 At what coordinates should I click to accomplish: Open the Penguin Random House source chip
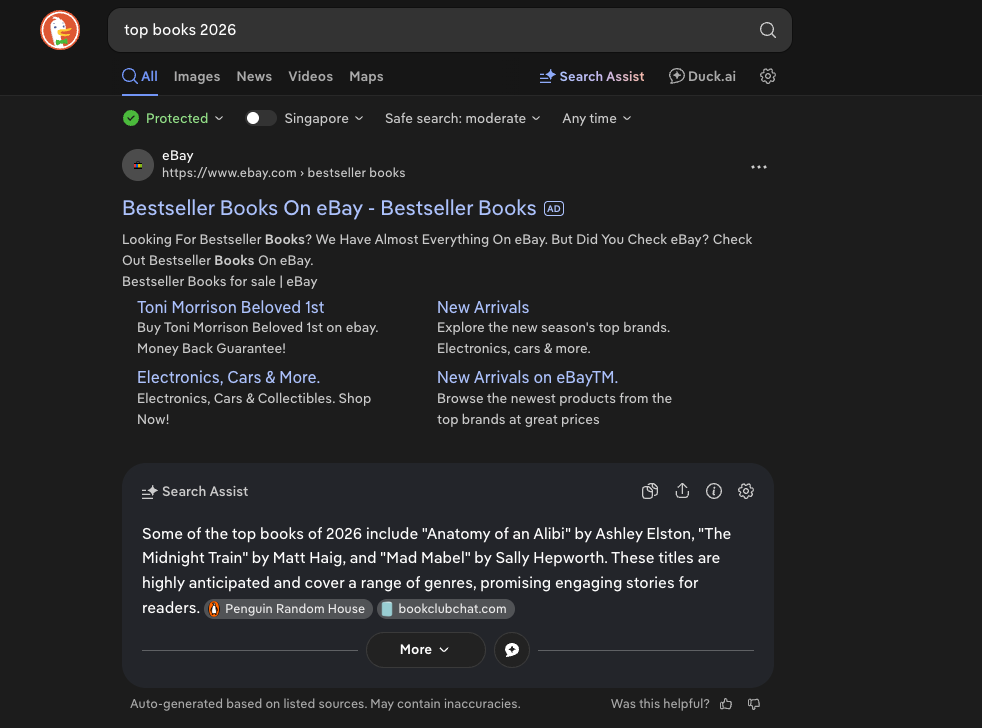coord(288,609)
